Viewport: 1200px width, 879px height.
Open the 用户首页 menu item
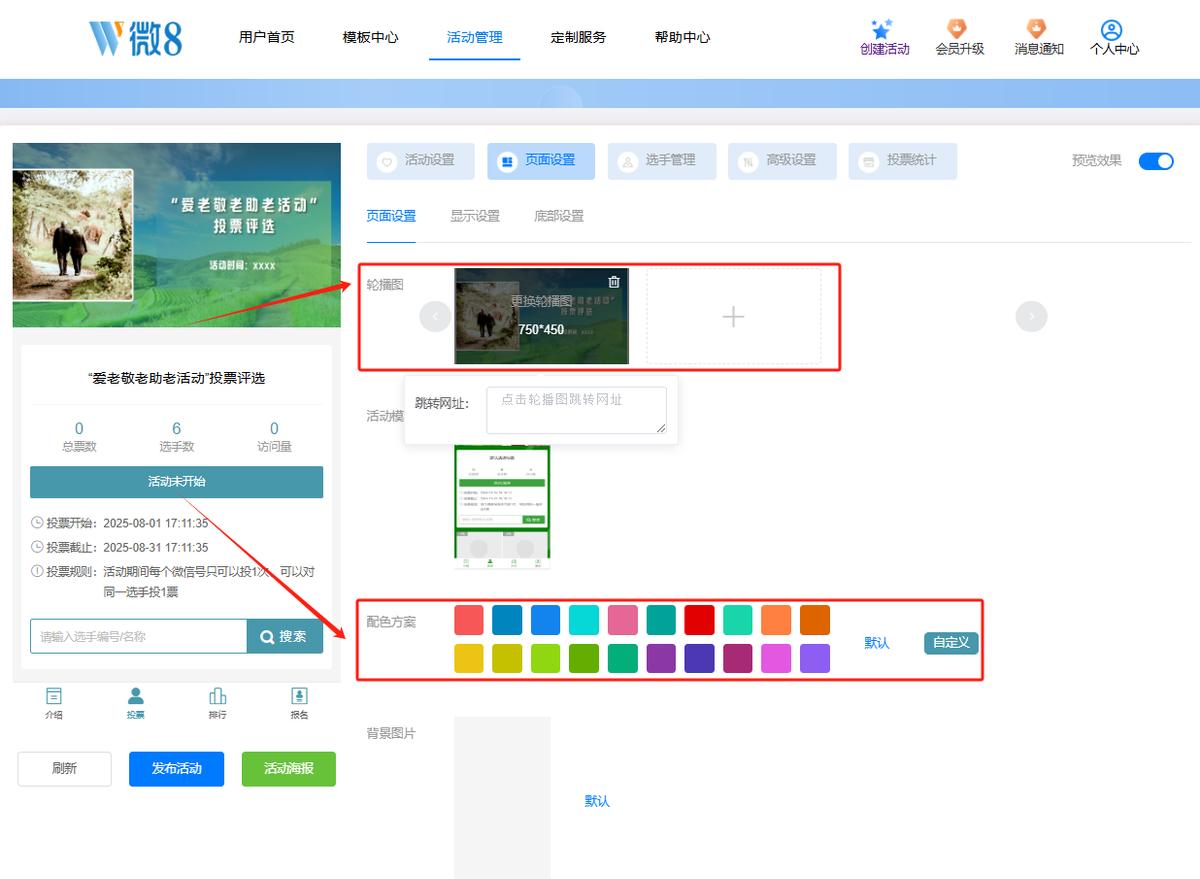[x=267, y=37]
